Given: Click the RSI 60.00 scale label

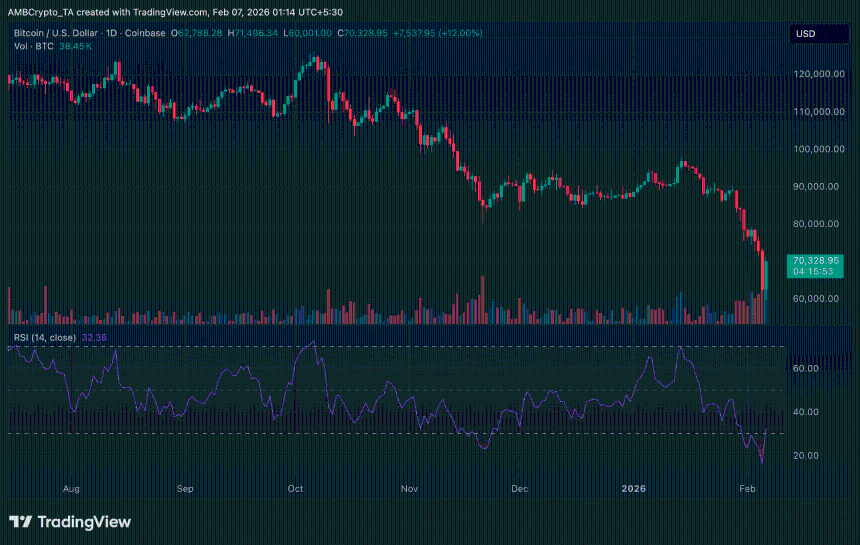Looking at the screenshot, I should pos(806,369).
